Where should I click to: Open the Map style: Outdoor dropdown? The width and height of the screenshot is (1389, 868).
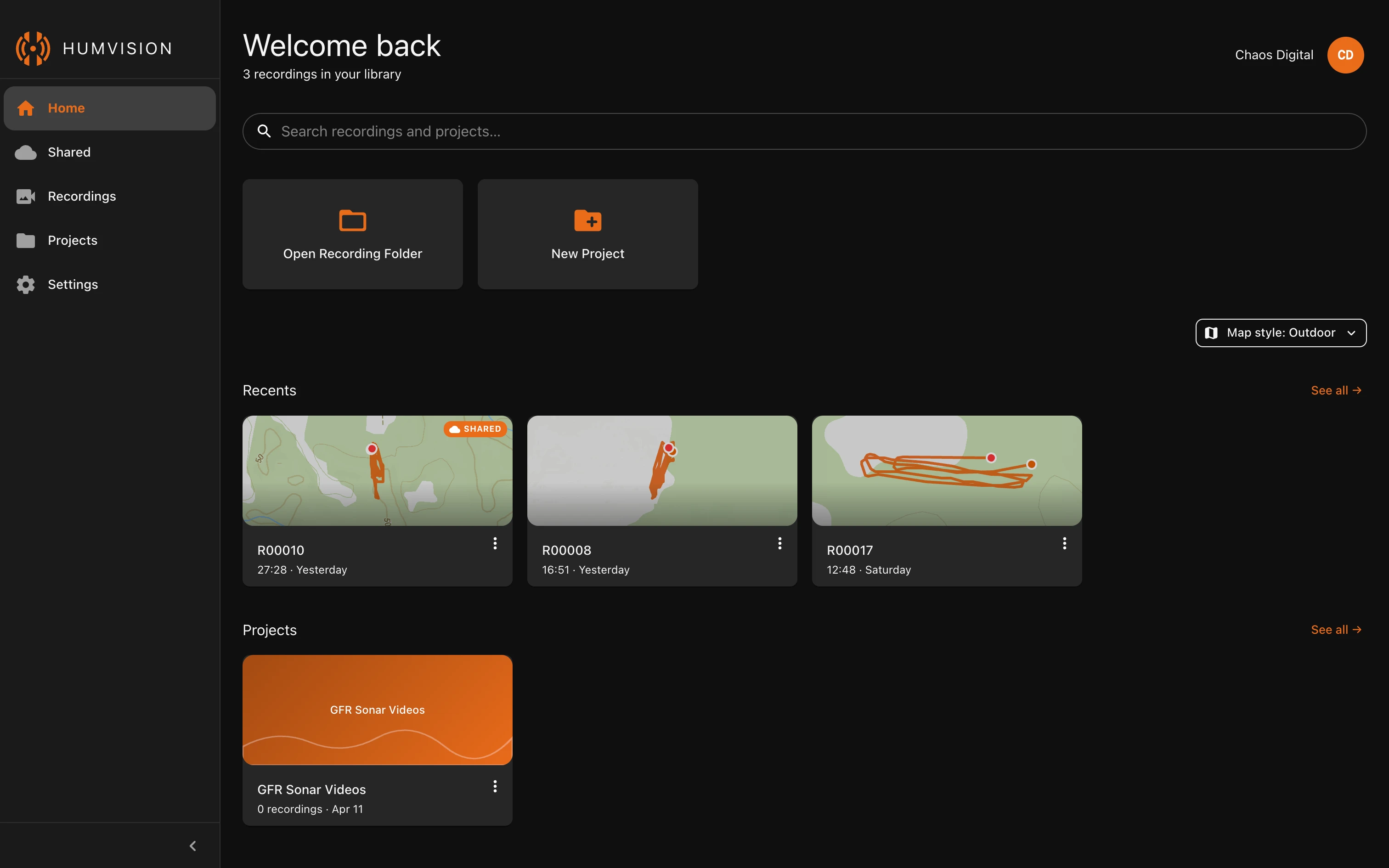pos(1281,333)
